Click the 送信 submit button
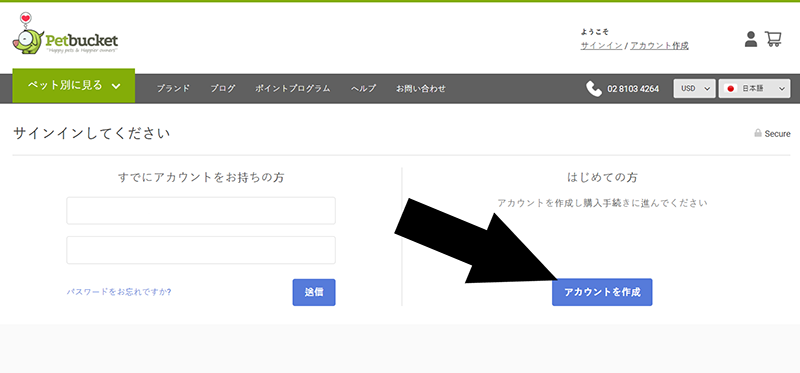 (314, 292)
